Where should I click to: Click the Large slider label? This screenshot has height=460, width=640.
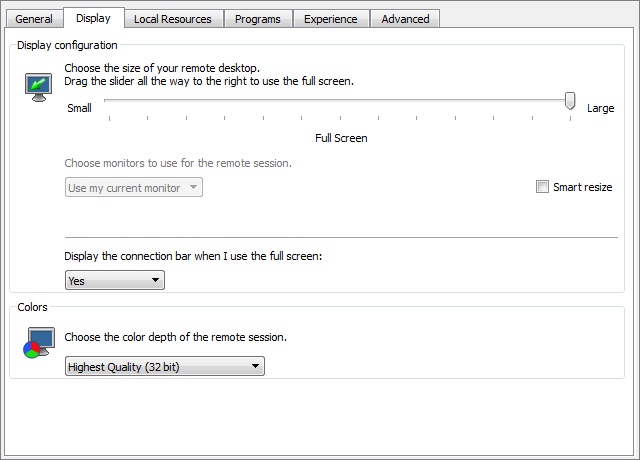(600, 108)
